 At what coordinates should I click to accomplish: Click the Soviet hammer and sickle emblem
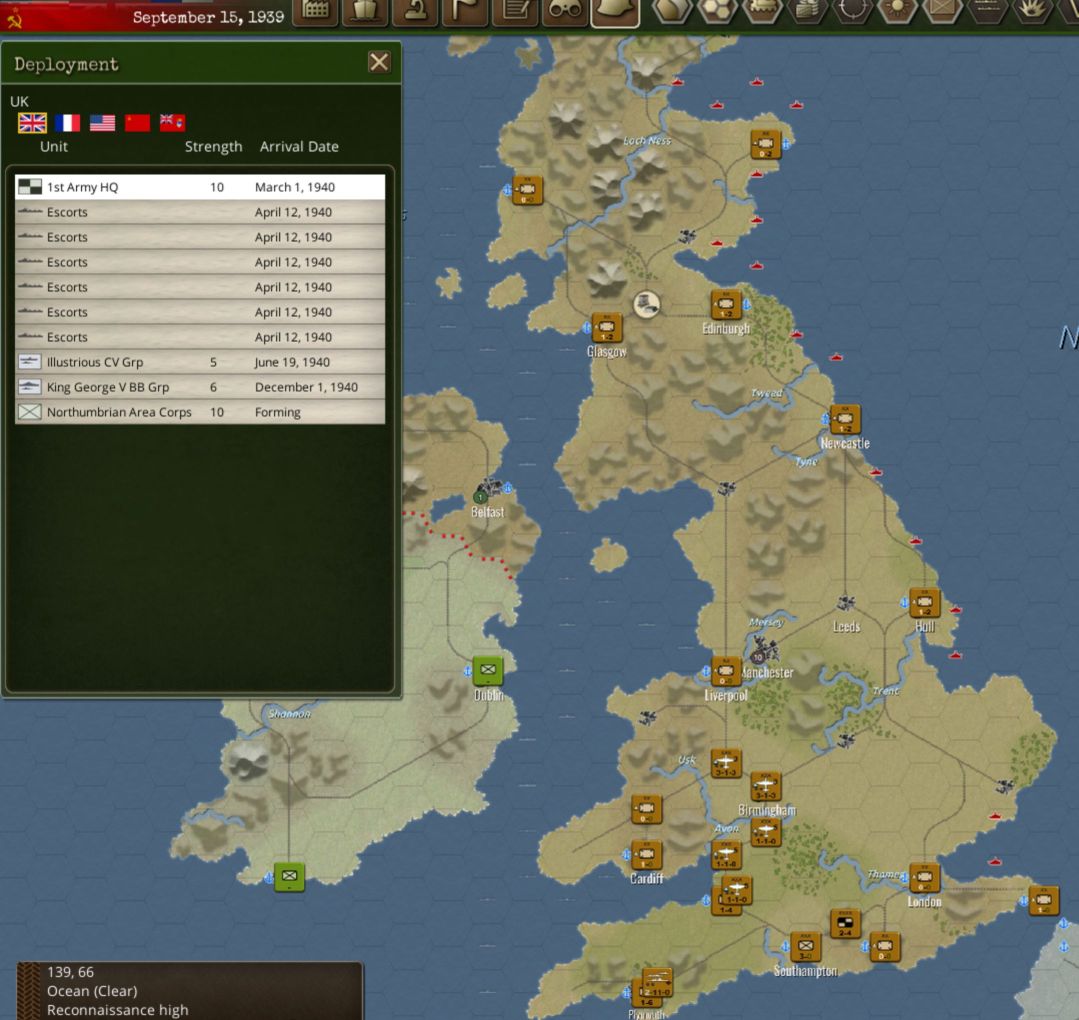[14, 19]
